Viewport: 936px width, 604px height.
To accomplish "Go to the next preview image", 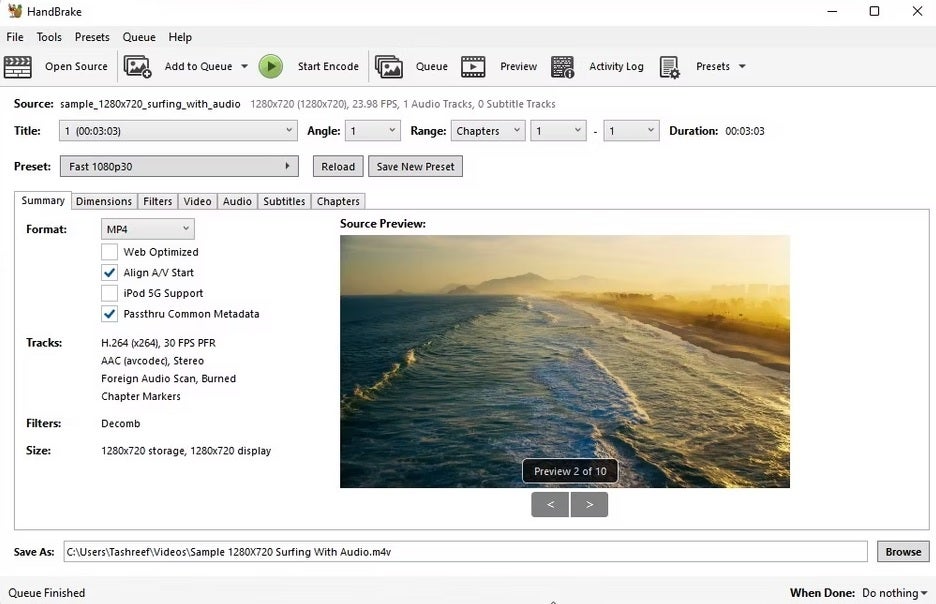I will 589,504.
